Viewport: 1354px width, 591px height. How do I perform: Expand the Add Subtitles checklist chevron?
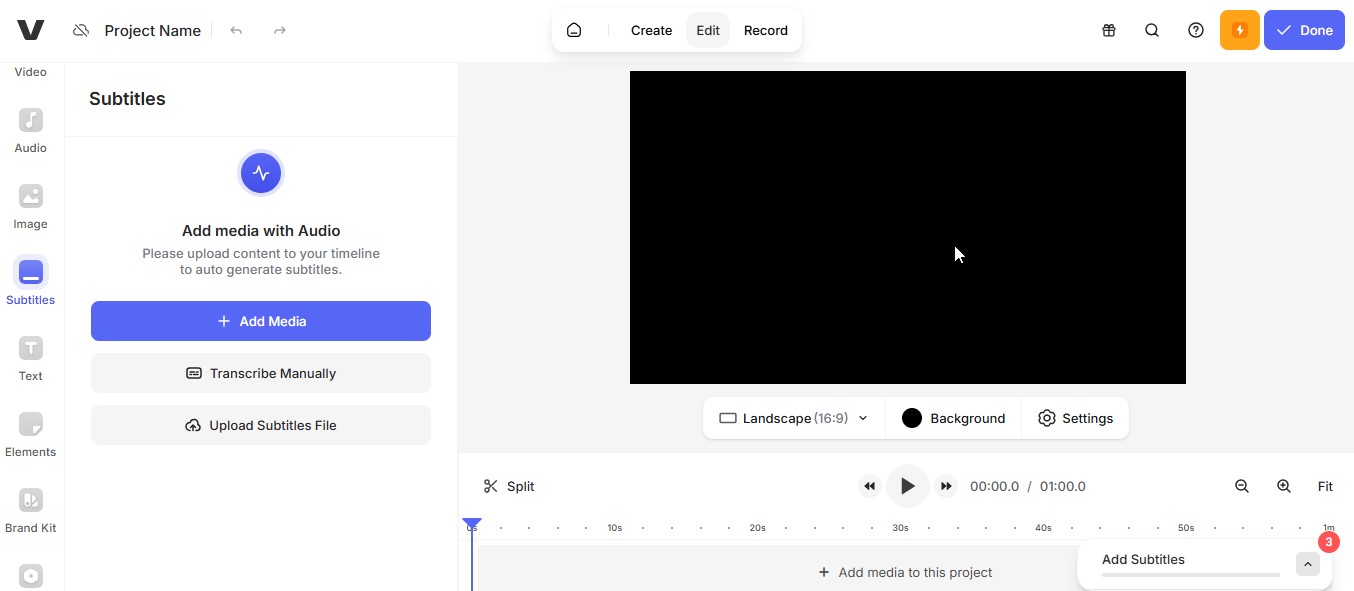coord(1308,564)
